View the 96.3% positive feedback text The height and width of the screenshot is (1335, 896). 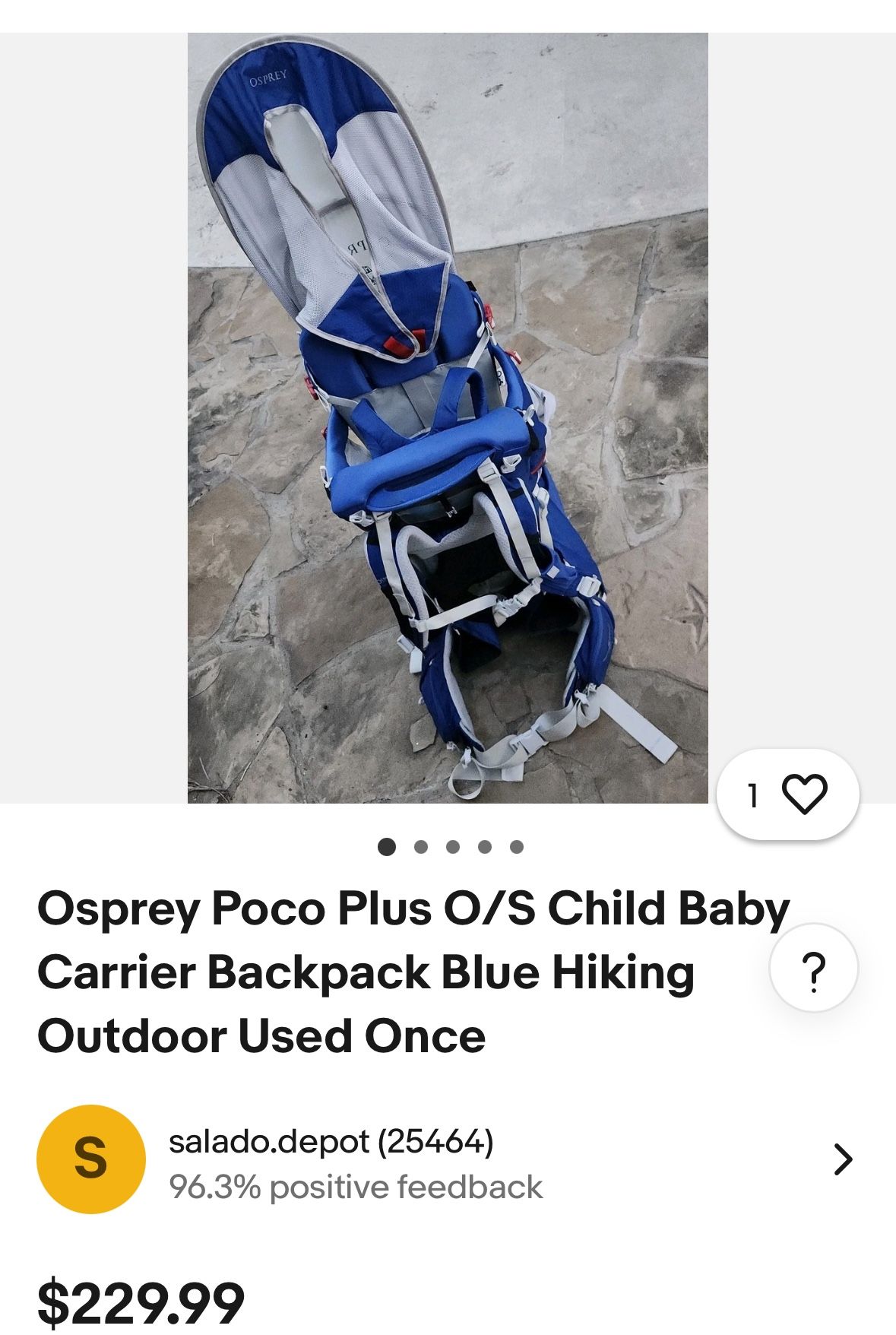[x=356, y=1188]
